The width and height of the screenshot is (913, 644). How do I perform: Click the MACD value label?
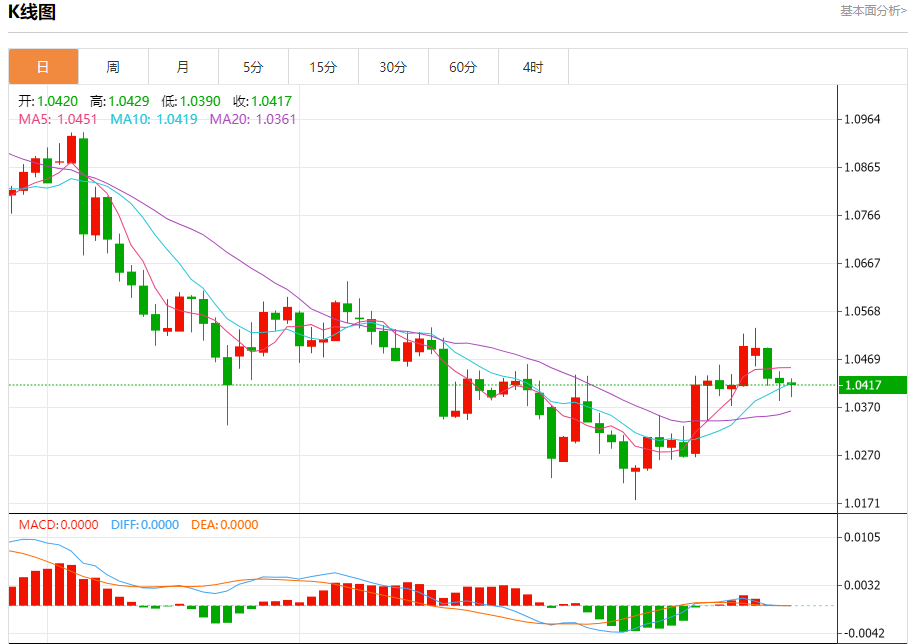pos(59,525)
